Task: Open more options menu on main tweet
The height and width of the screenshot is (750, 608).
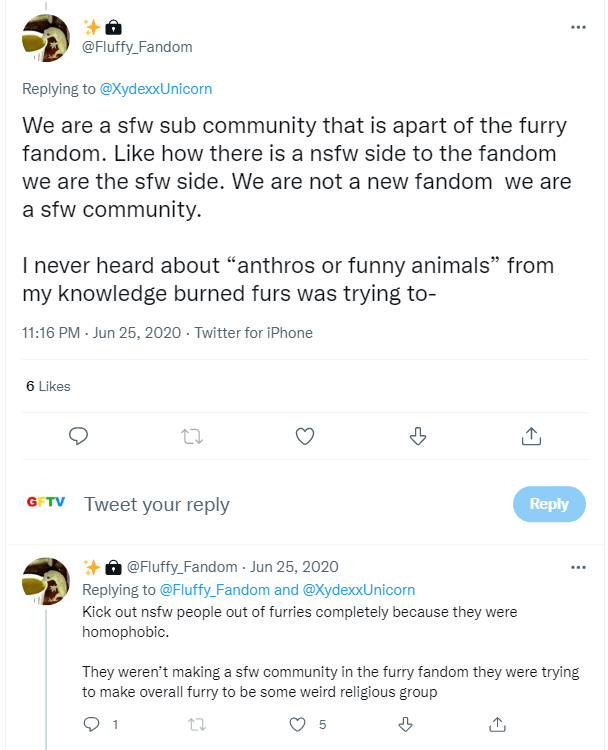Action: (x=578, y=27)
